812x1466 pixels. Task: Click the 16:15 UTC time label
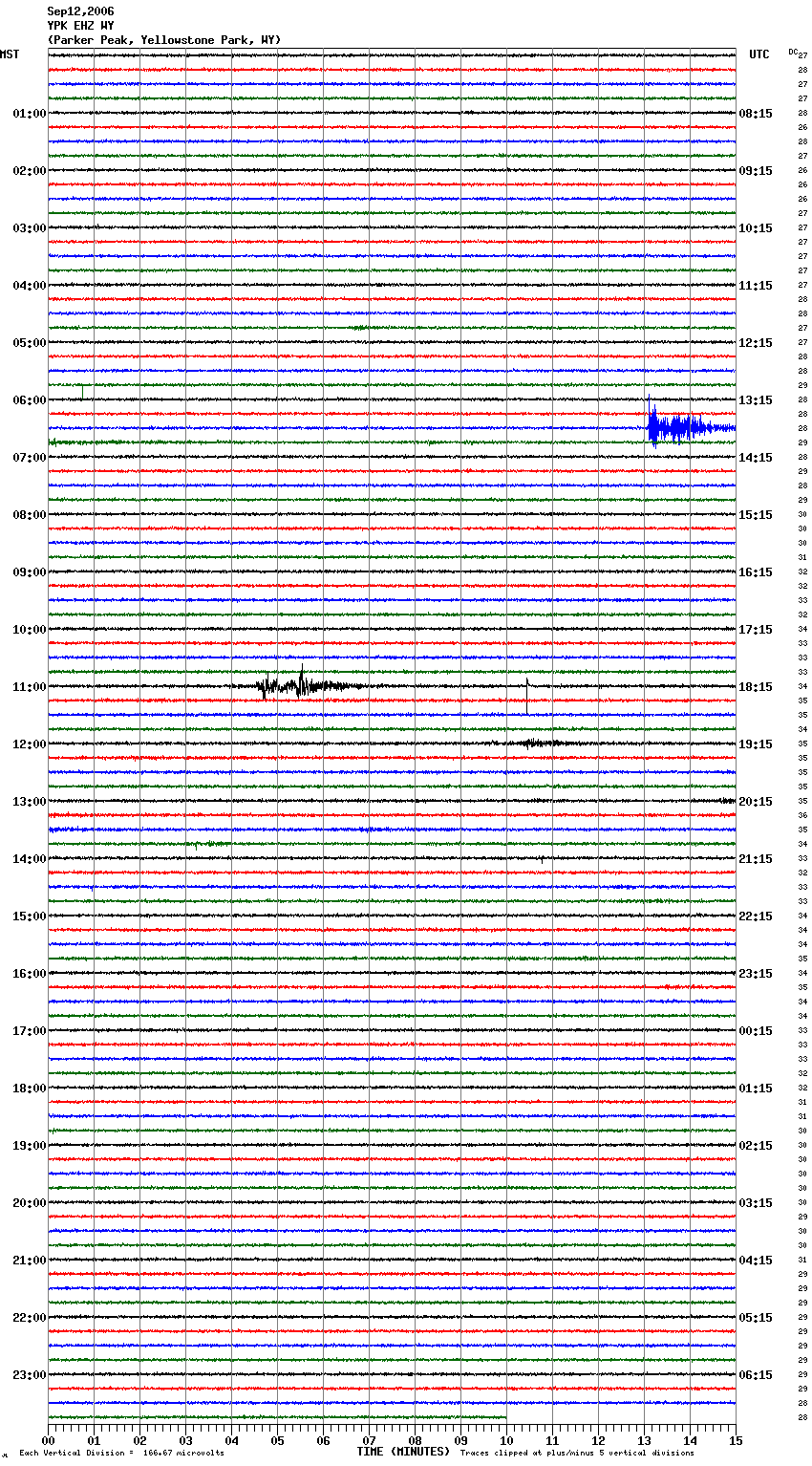point(756,572)
